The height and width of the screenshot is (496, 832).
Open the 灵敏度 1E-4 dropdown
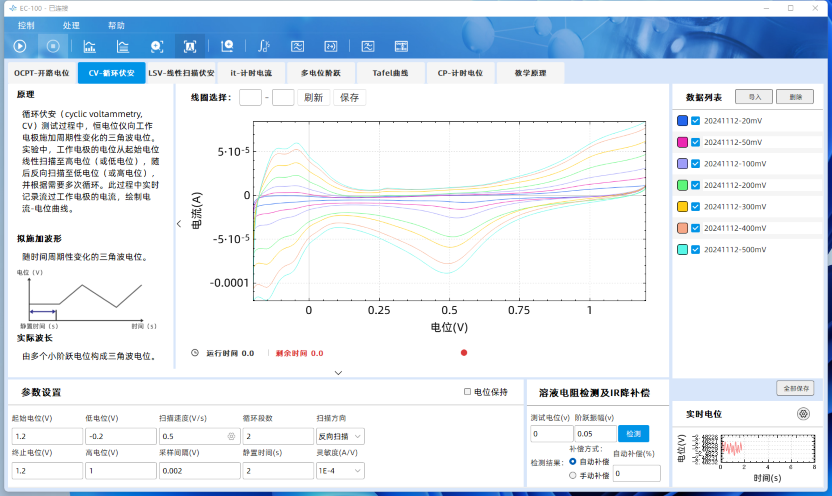point(340,470)
